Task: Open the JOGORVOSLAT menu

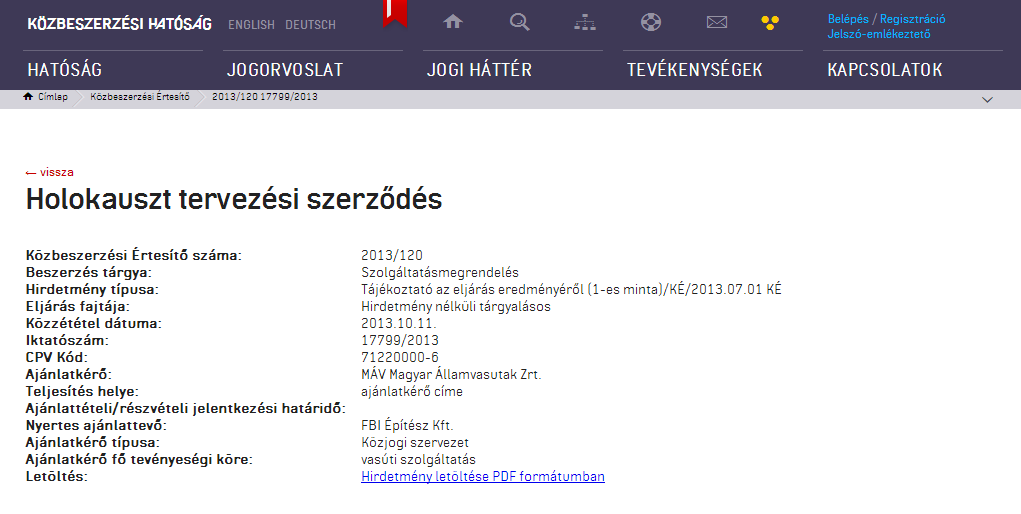Action: pyautogui.click(x=285, y=70)
